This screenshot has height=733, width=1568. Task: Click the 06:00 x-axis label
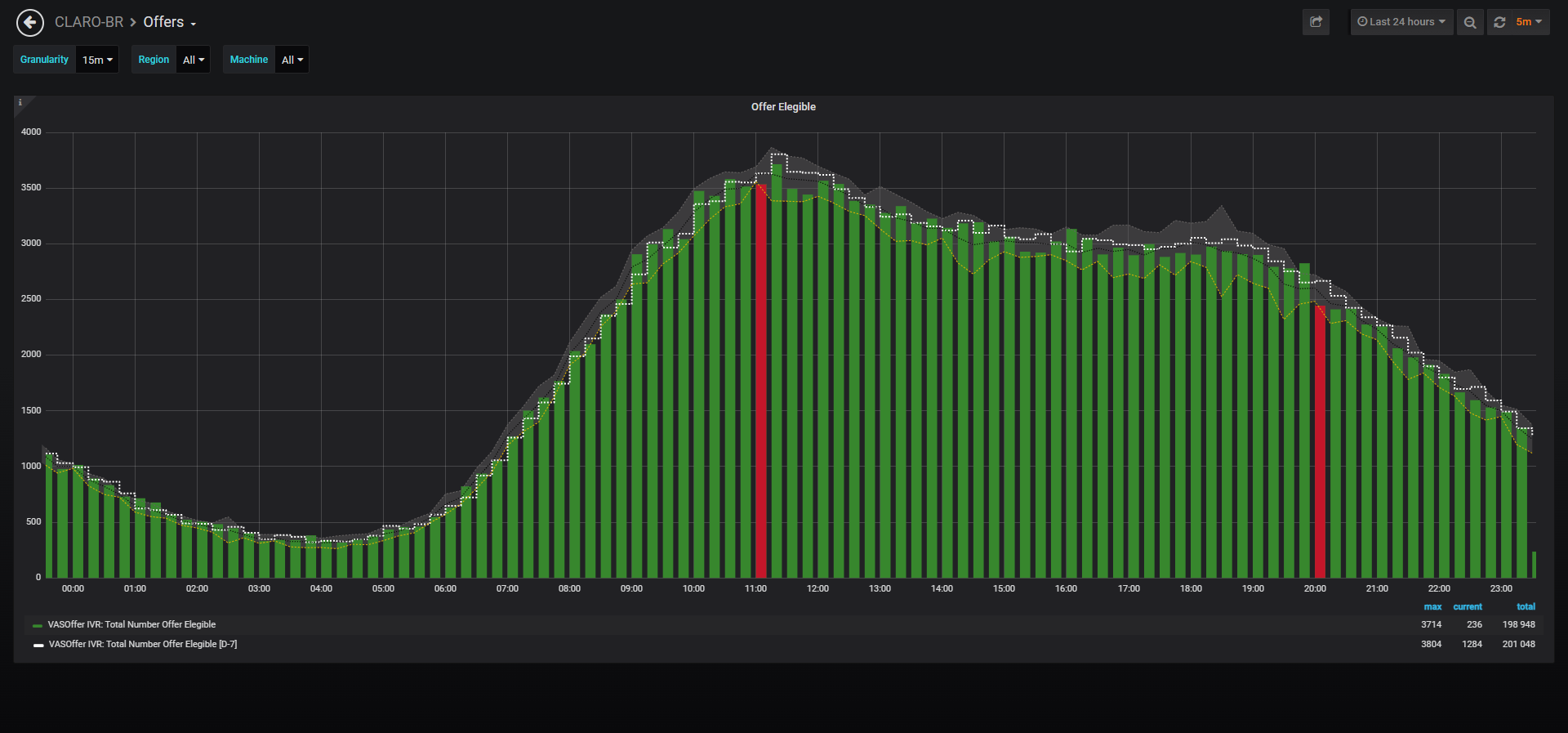pyautogui.click(x=445, y=589)
